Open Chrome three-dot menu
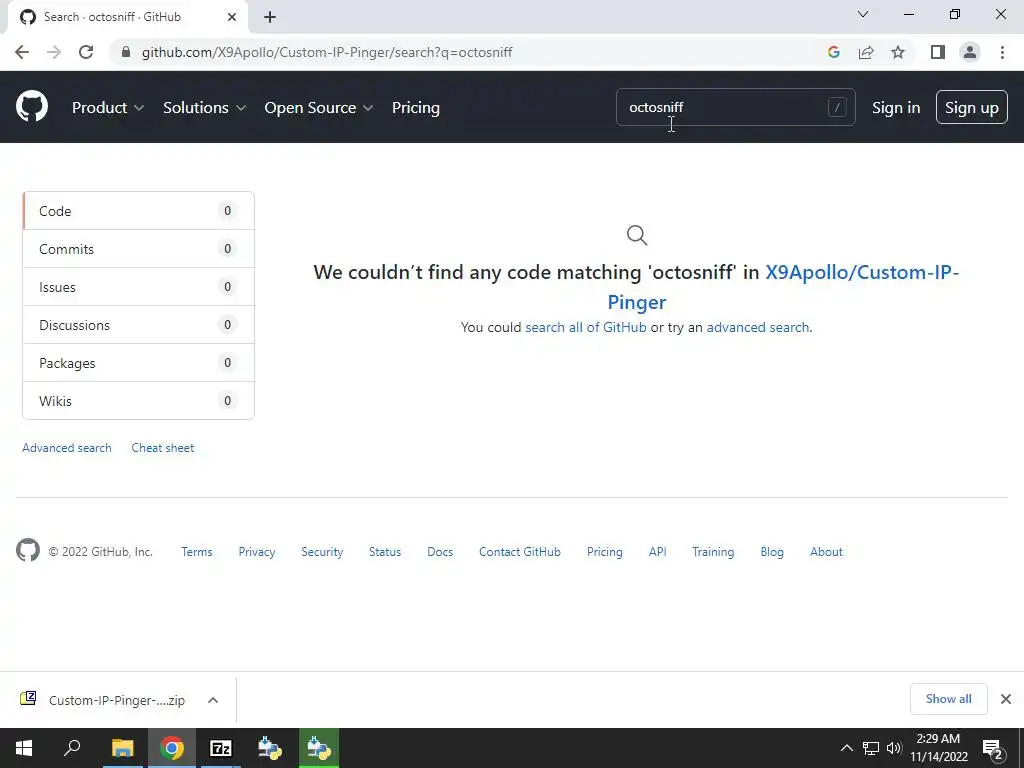 [1002, 52]
